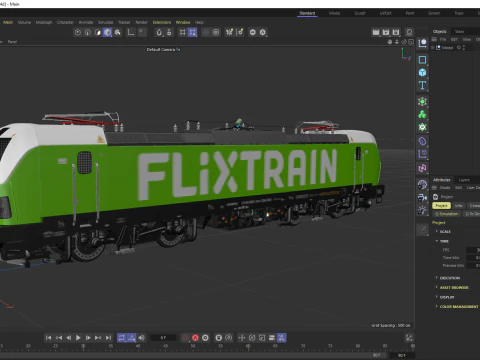Viewport: 480px width, 360px height.
Task: Open the MoGraph menu
Action: [x=44, y=22]
